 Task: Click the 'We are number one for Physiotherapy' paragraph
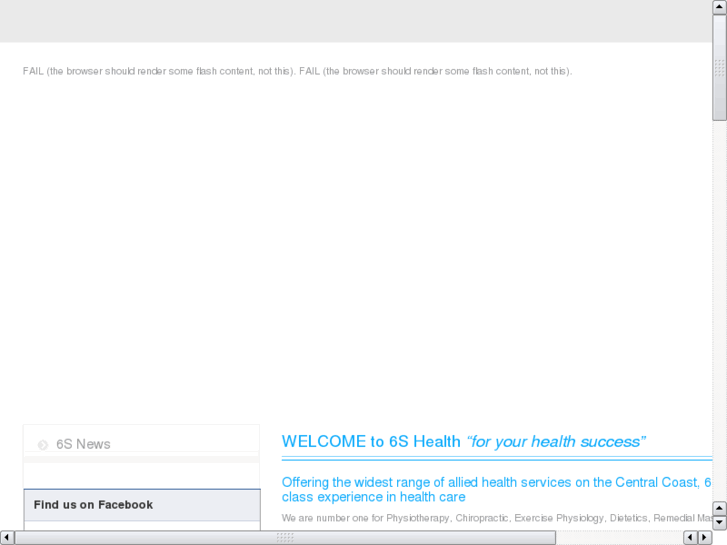[497, 518]
